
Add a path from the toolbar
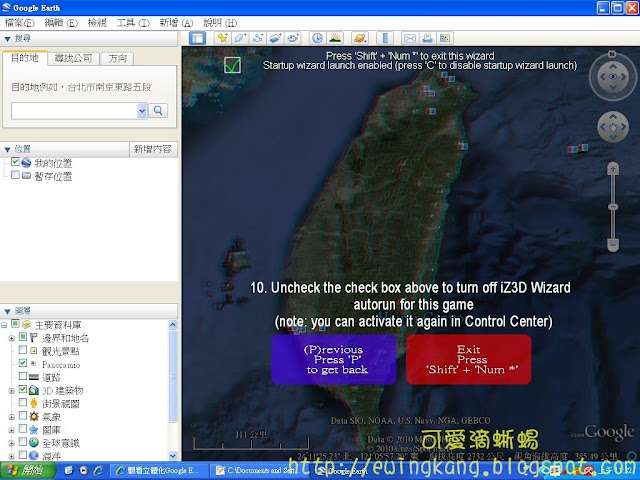coord(257,38)
